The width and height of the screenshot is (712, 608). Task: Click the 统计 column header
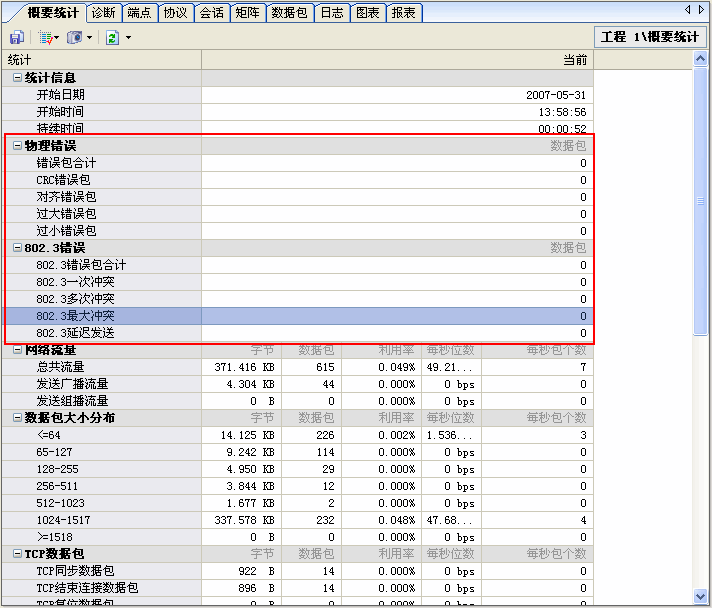point(100,60)
